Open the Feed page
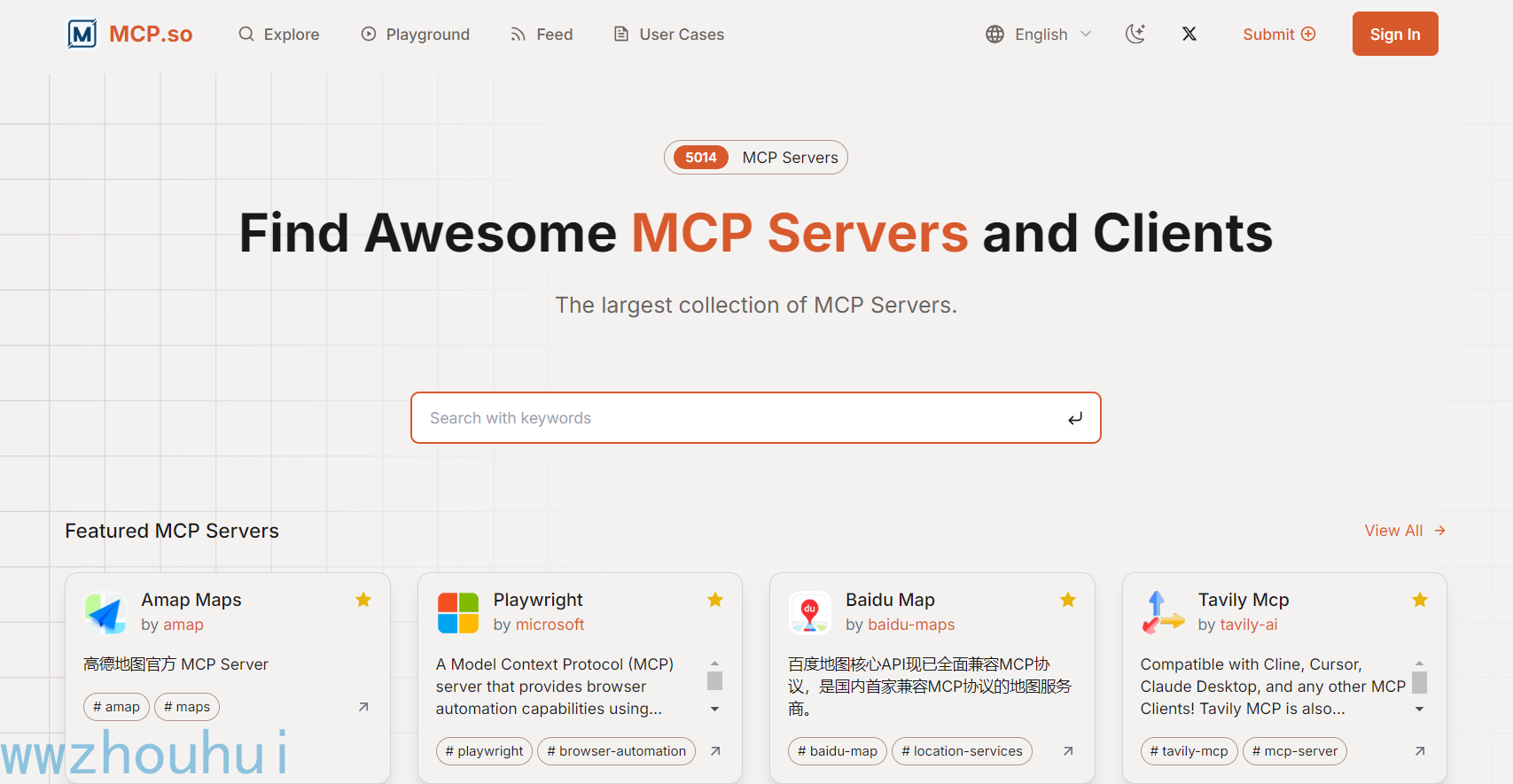 click(542, 35)
